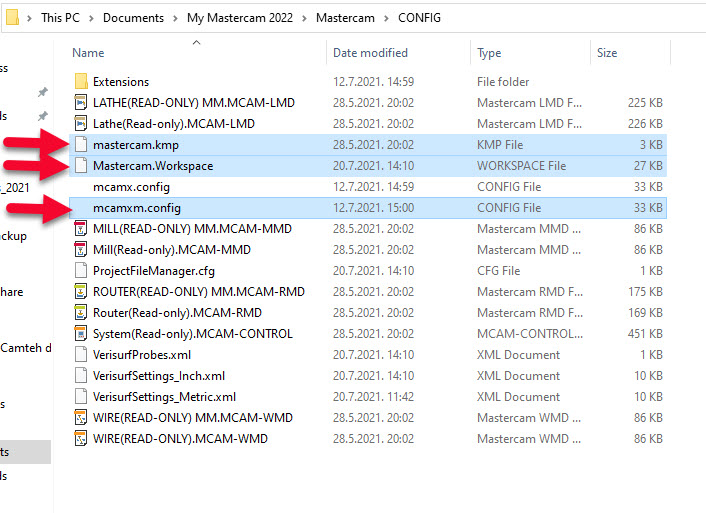
Task: Select the WIRE(READ-ONLY).MCAM-WMD file name
Action: pyautogui.click(x=180, y=439)
